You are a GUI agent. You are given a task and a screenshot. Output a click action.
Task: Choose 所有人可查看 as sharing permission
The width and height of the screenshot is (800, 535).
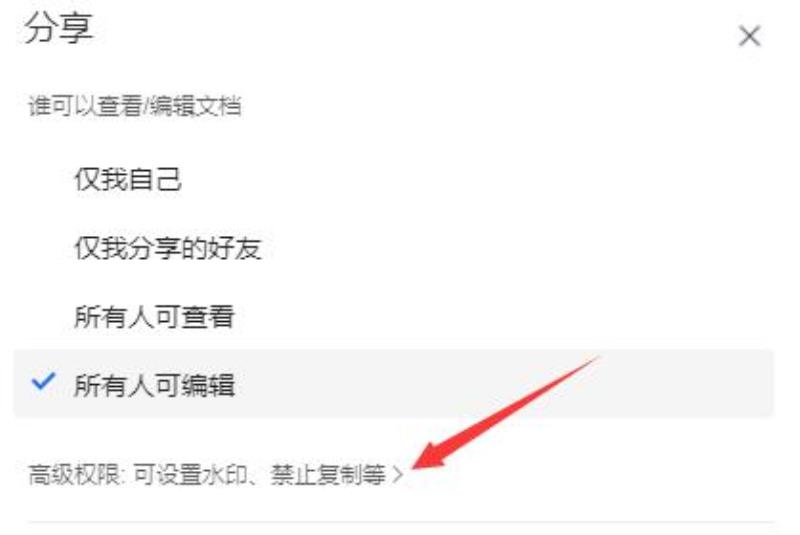pos(393,316)
